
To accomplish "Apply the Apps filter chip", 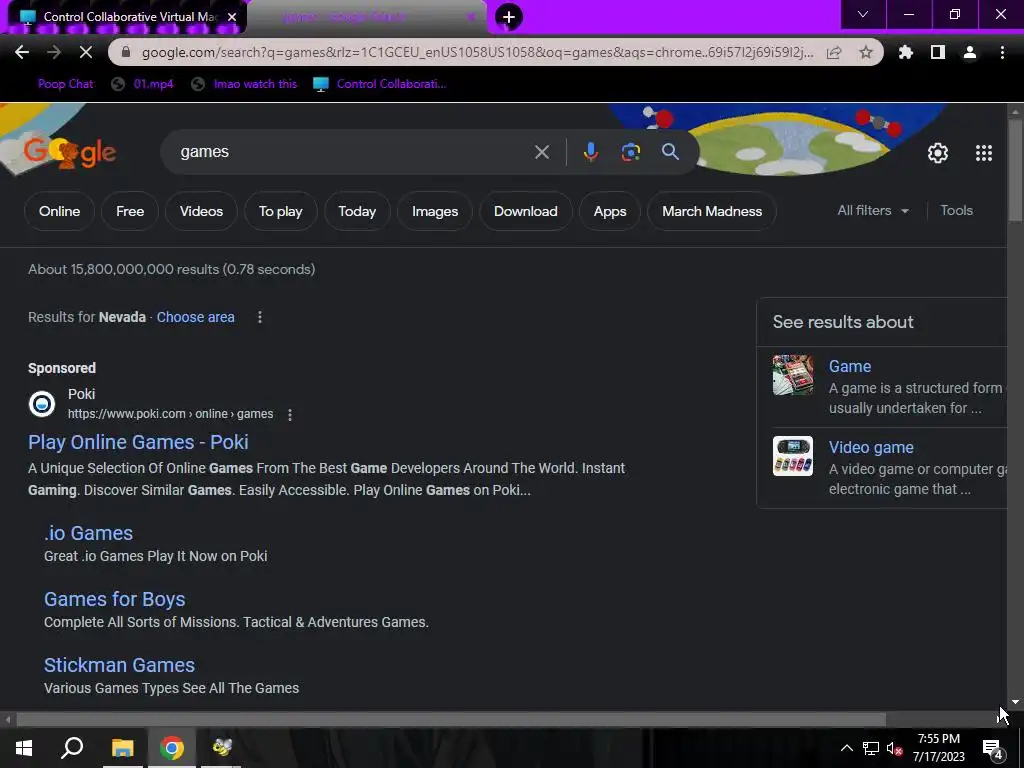I will point(610,211).
